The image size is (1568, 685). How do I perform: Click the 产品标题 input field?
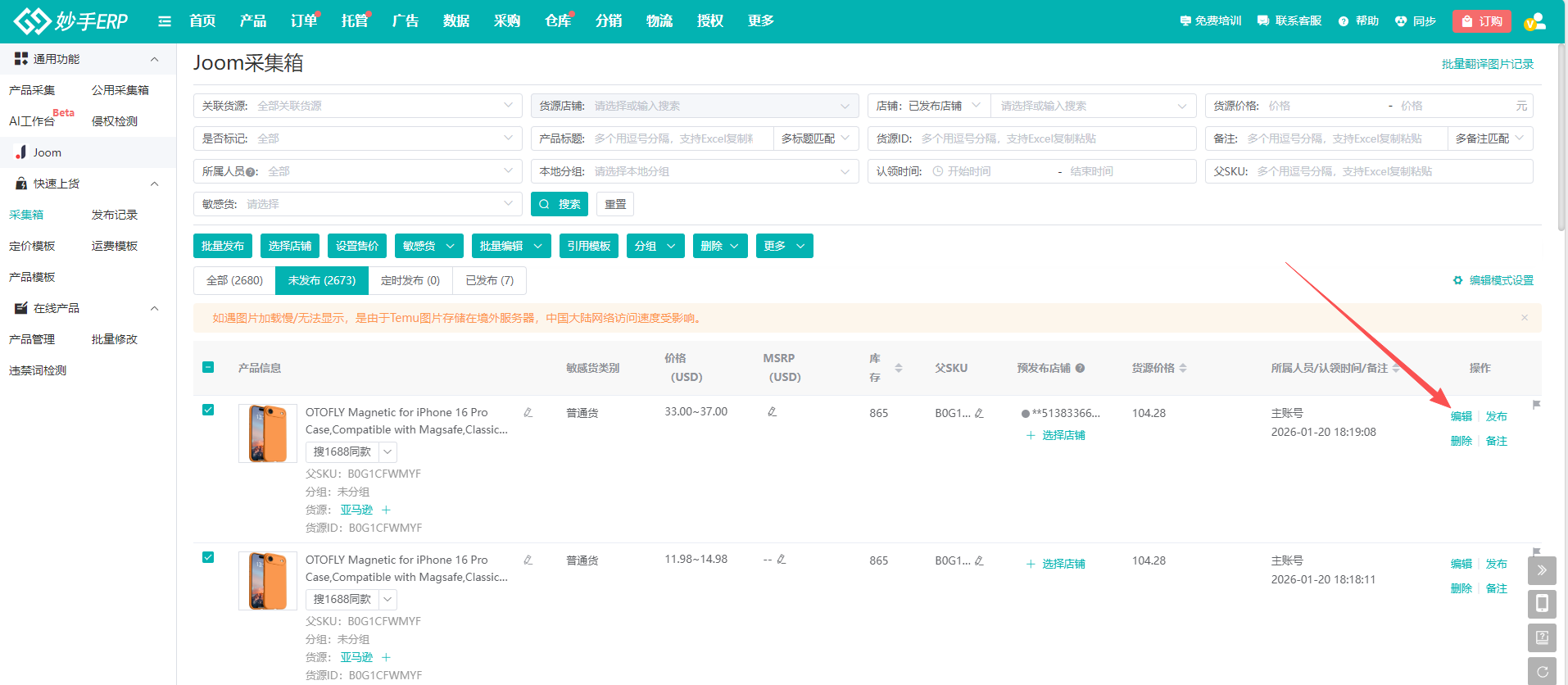(x=680, y=138)
